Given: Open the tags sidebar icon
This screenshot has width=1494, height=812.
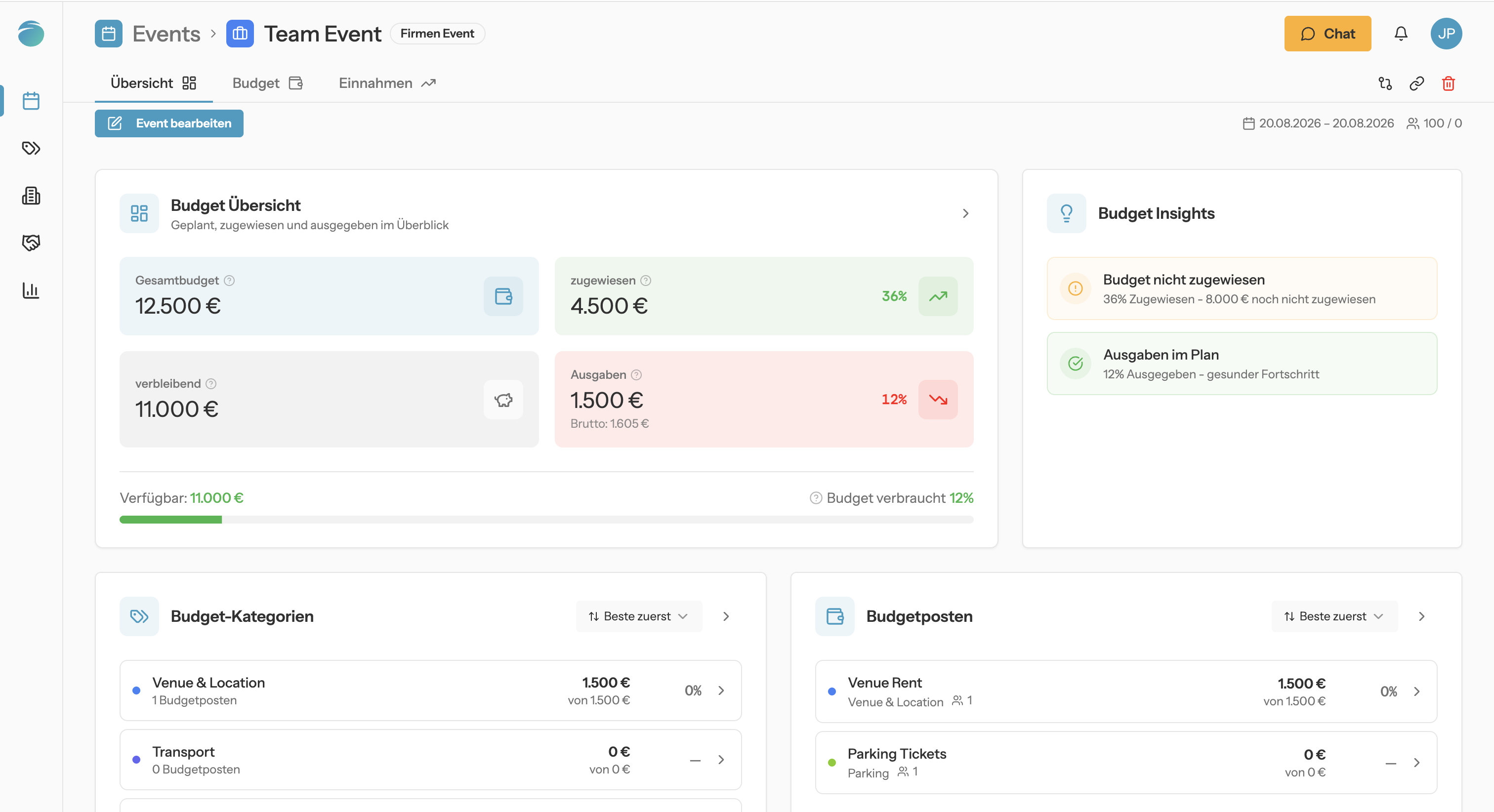Looking at the screenshot, I should tap(31, 149).
